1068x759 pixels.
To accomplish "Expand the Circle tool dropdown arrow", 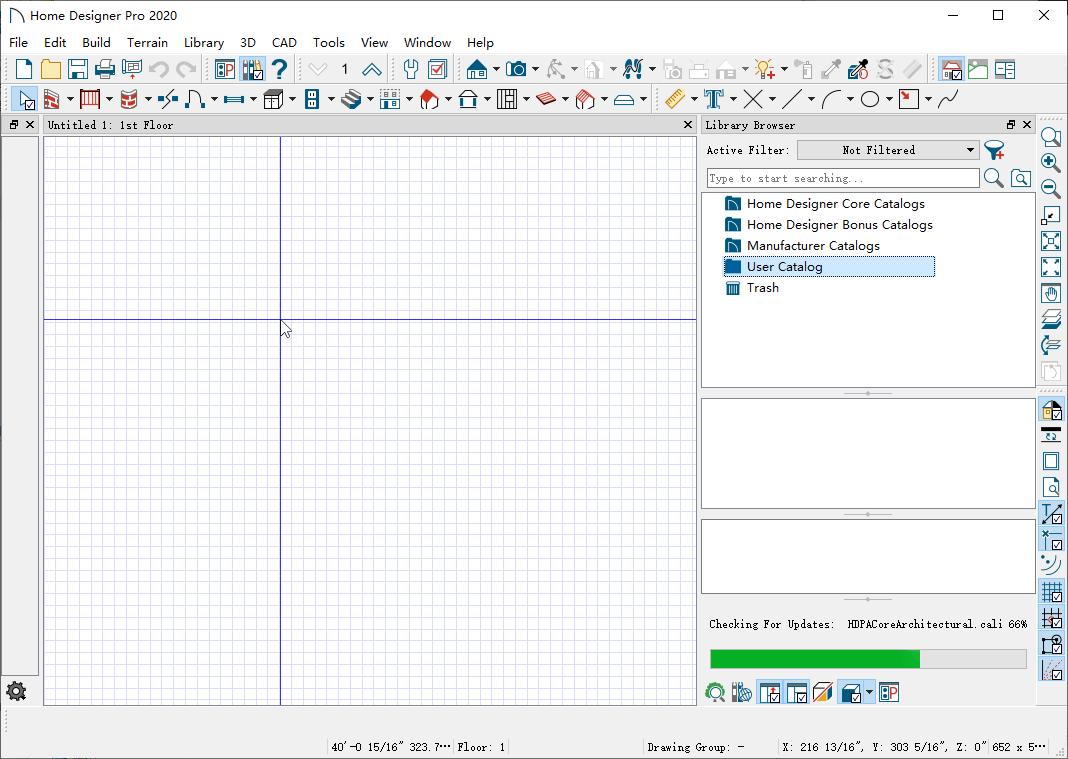I will tap(889, 99).
